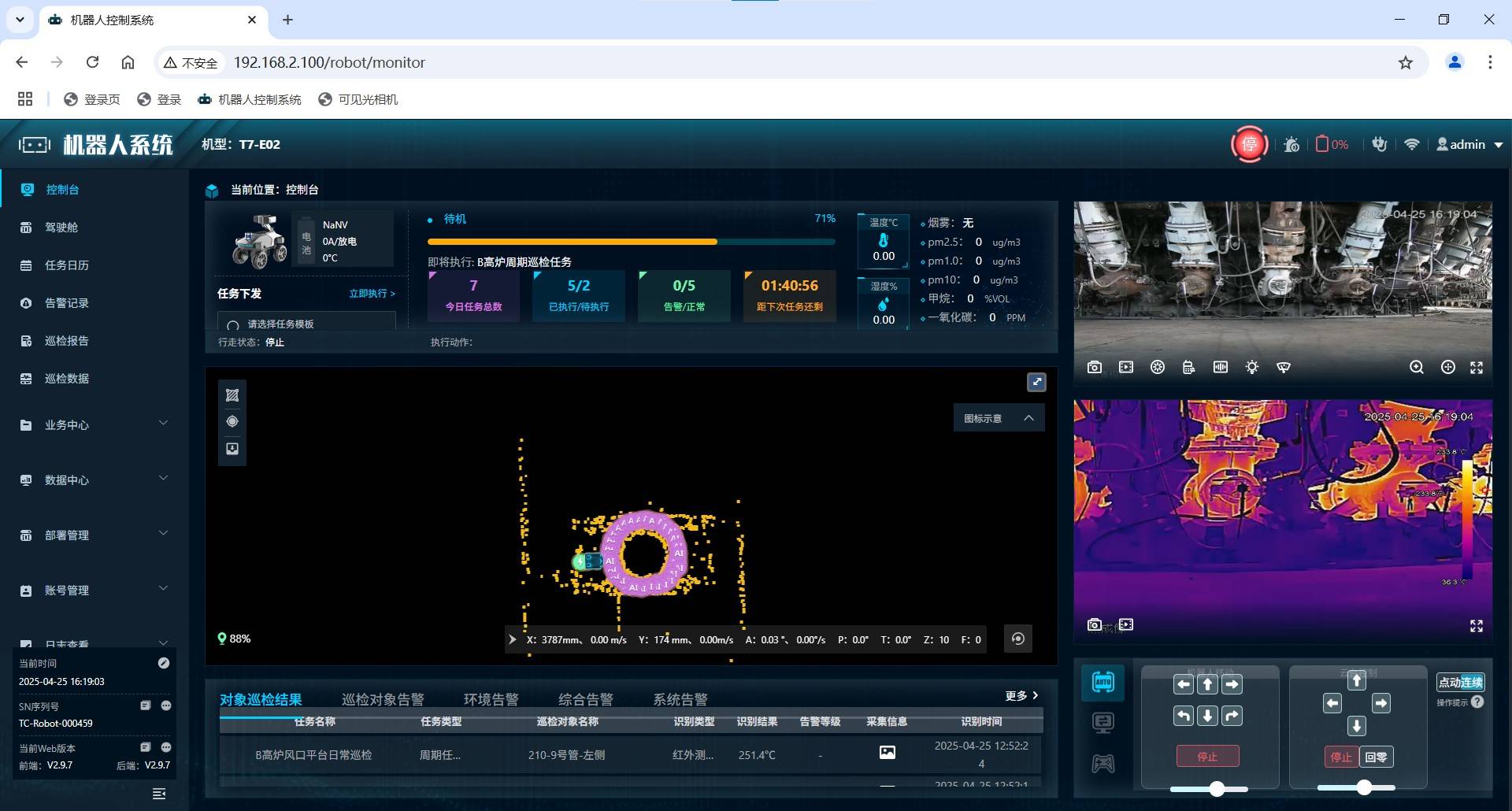Open the browser tab search dropdown

20,20
